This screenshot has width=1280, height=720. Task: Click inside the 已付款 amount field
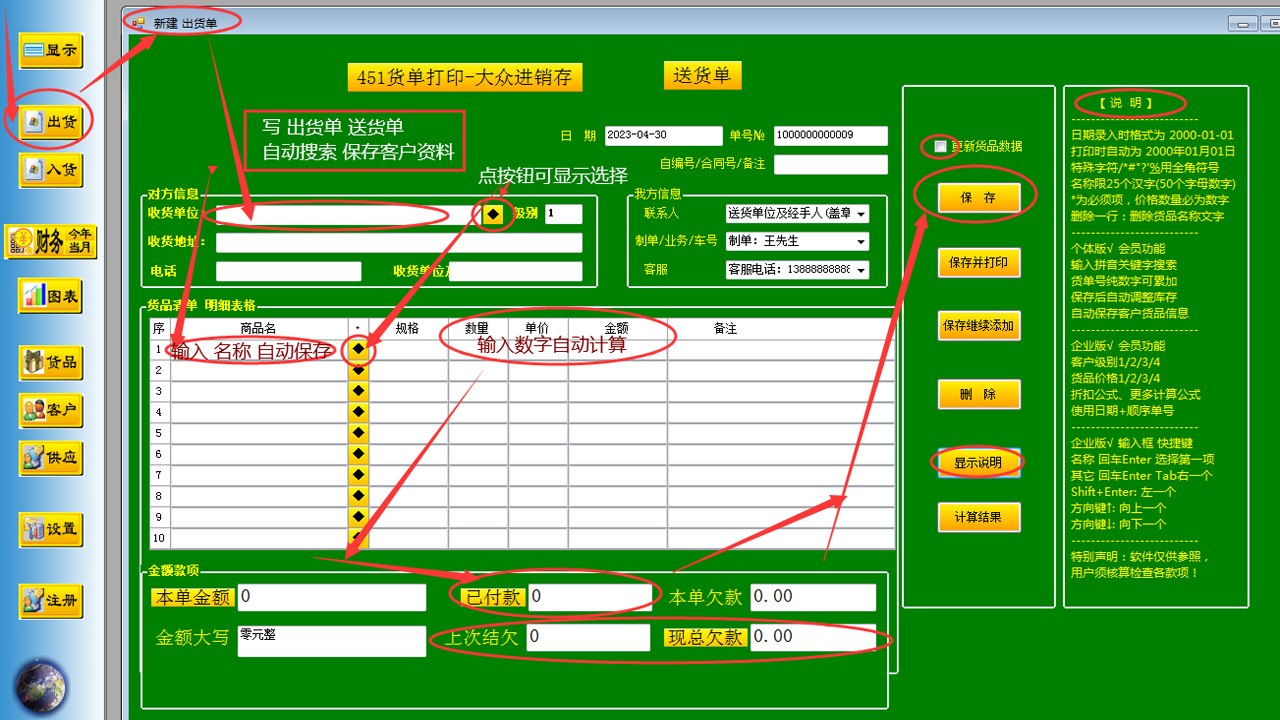click(x=588, y=596)
